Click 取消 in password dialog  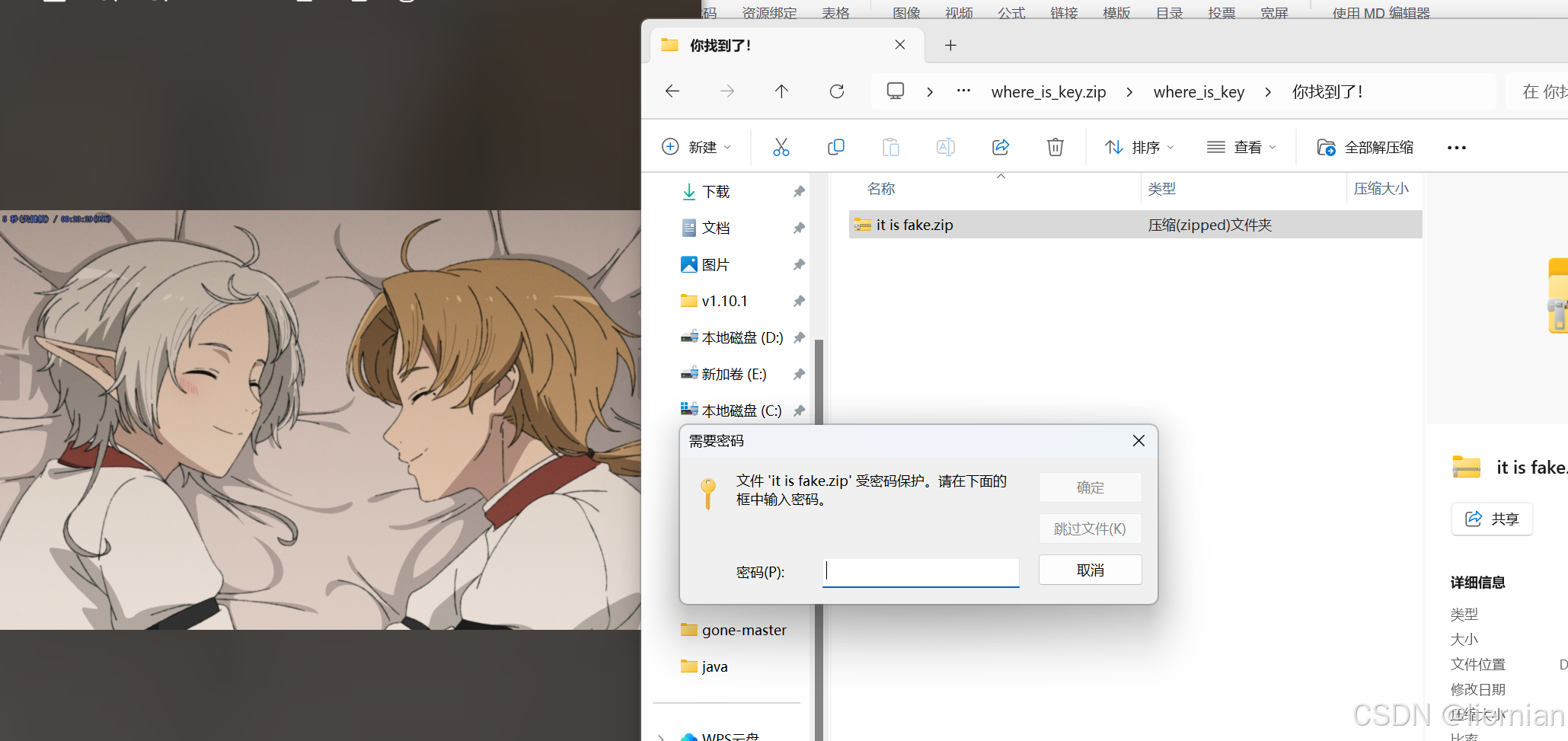tap(1090, 570)
